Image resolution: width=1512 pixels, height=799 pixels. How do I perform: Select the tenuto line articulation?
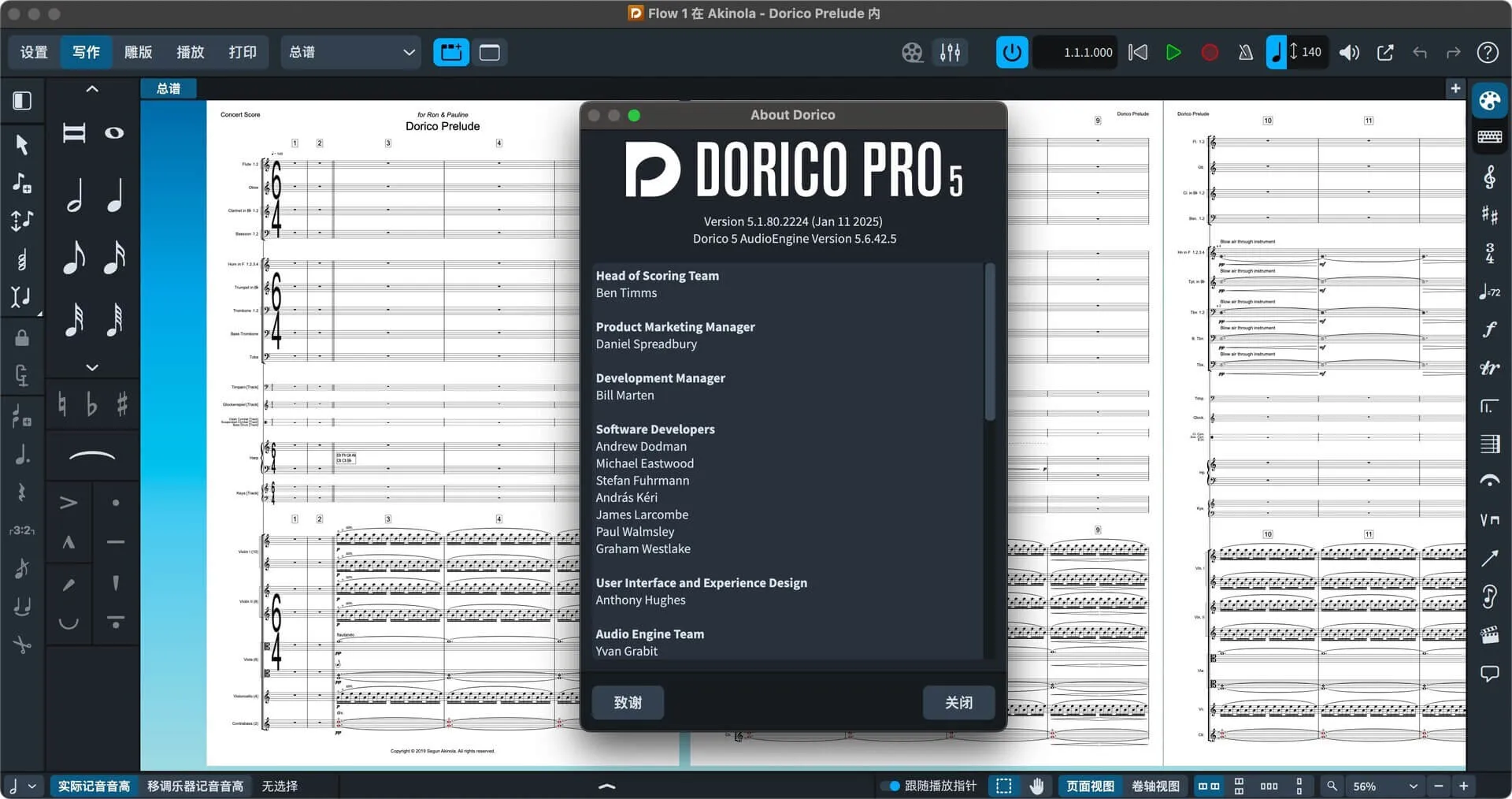point(116,542)
